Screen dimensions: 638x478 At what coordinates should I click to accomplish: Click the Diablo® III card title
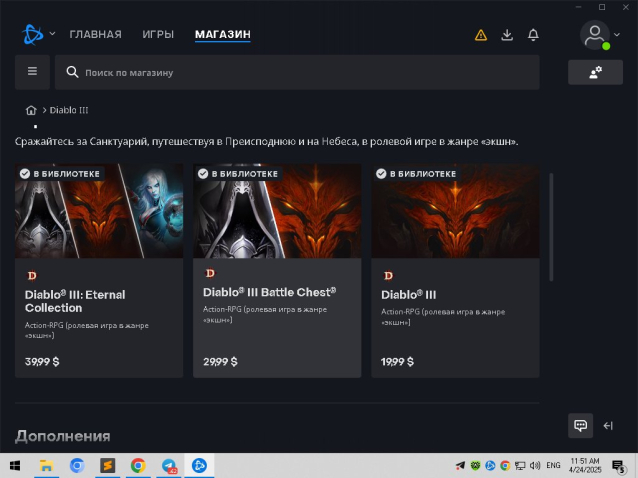[409, 295]
